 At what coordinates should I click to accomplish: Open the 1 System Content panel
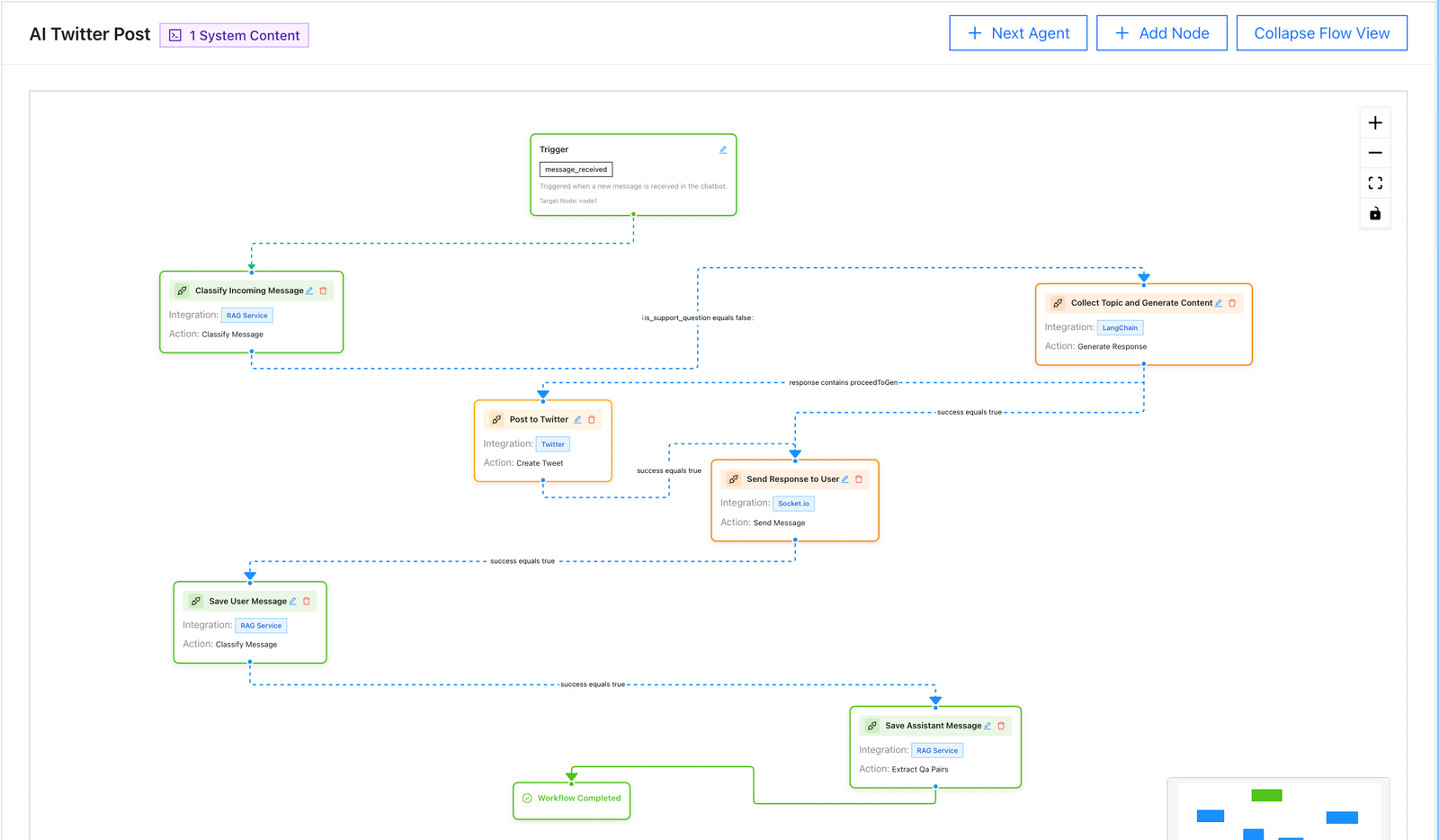tap(234, 35)
